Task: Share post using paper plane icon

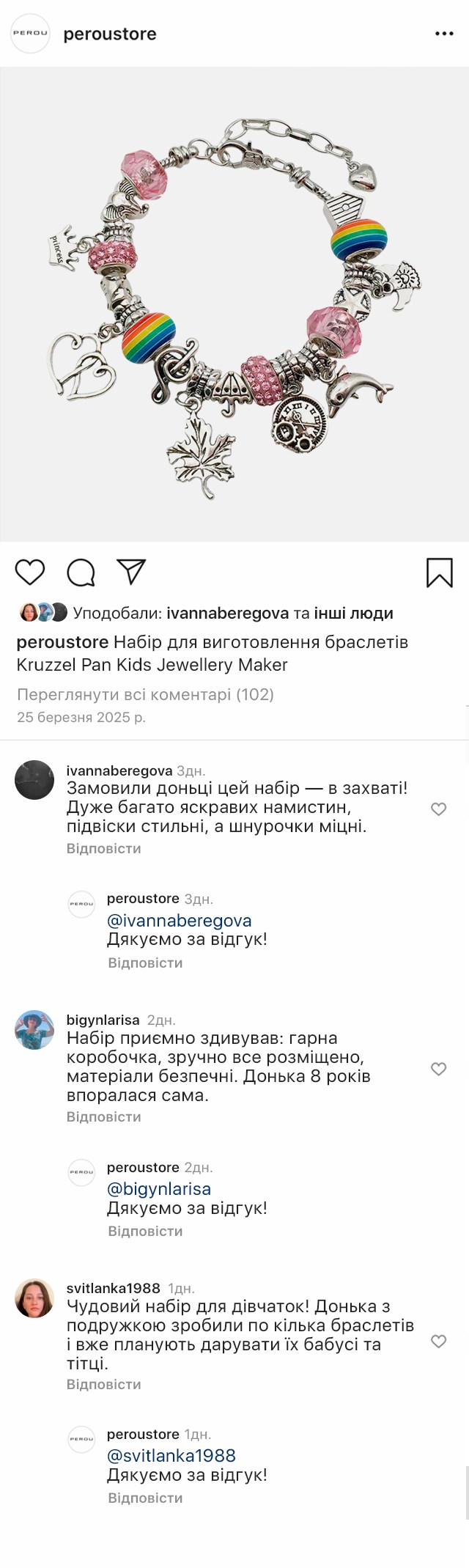Action: (x=132, y=572)
